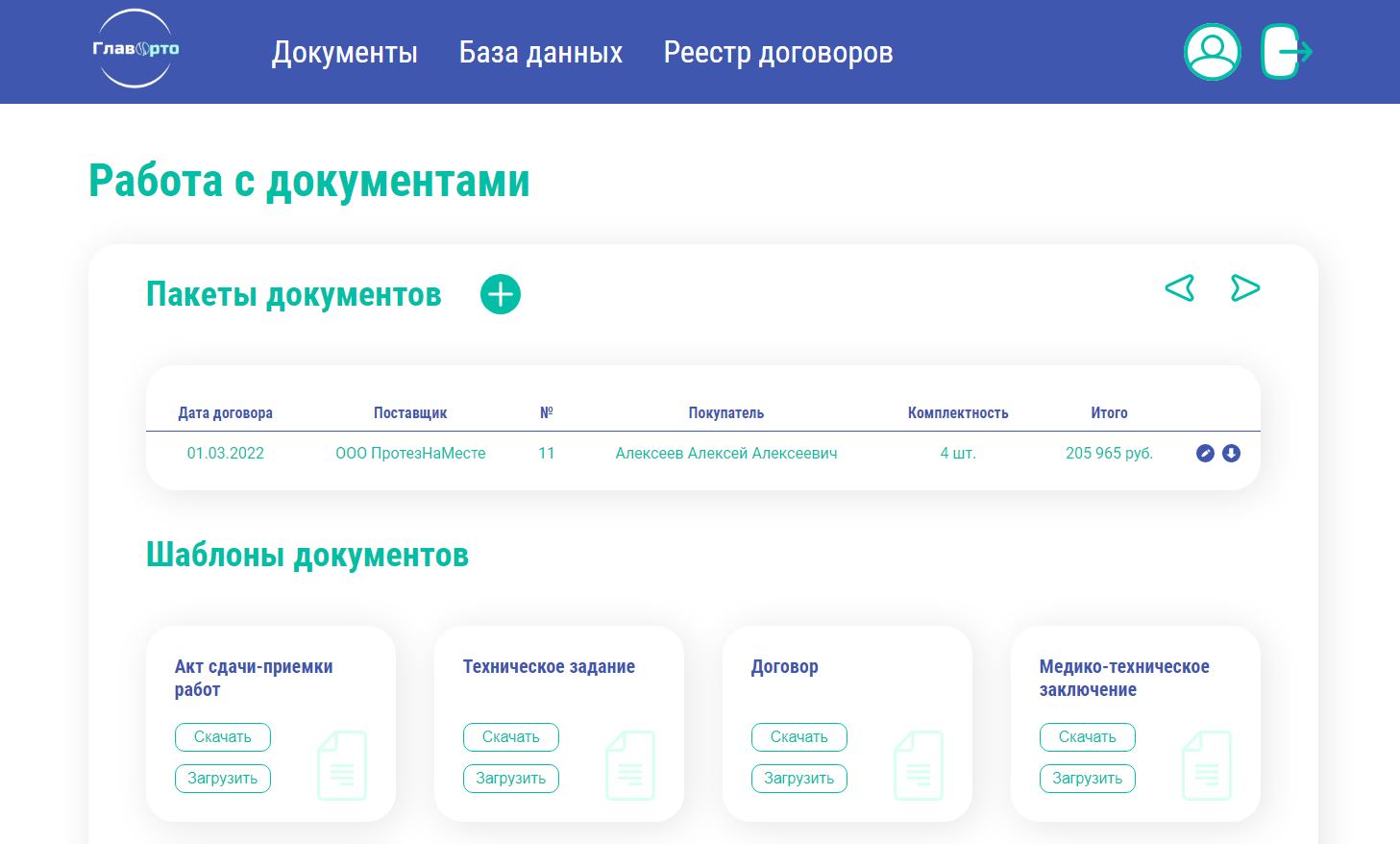1400x844 pixels.
Task: Click the Итого column header
Action: [x=1109, y=413]
